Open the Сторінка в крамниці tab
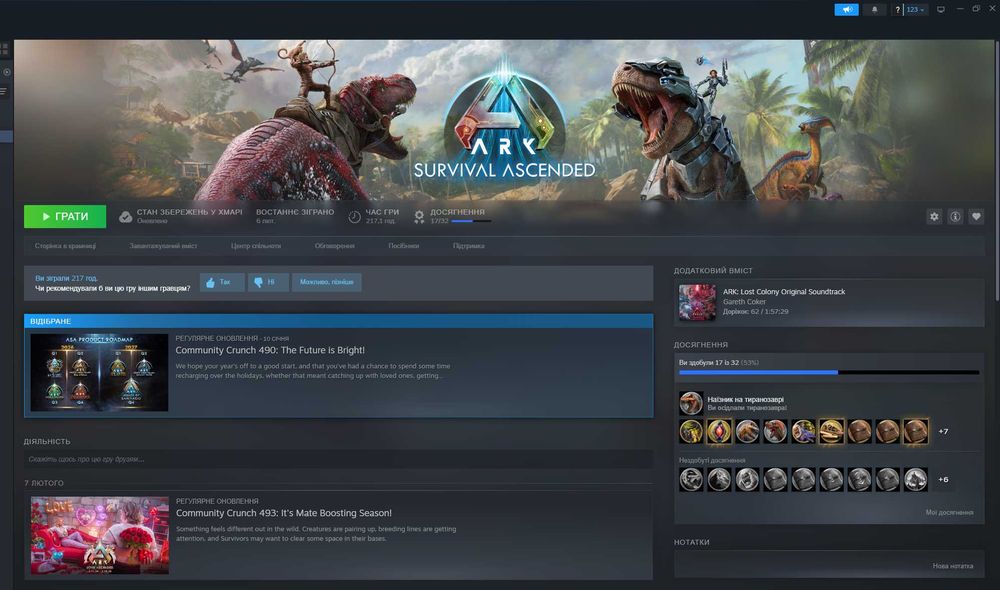1000x590 pixels. pyautogui.click(x=65, y=246)
